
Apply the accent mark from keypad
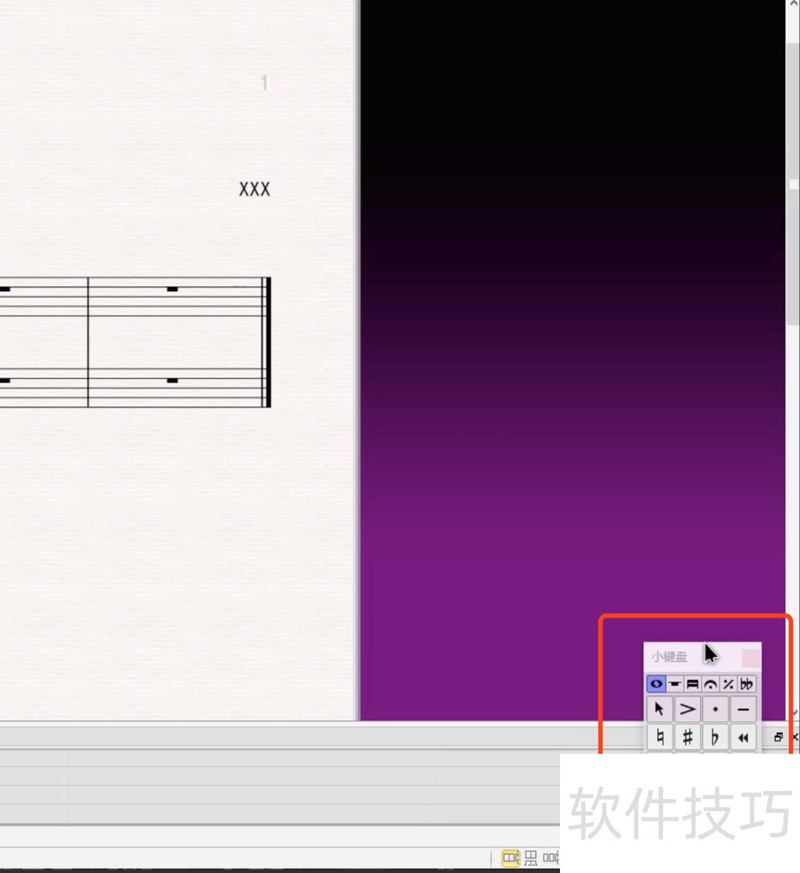688,709
